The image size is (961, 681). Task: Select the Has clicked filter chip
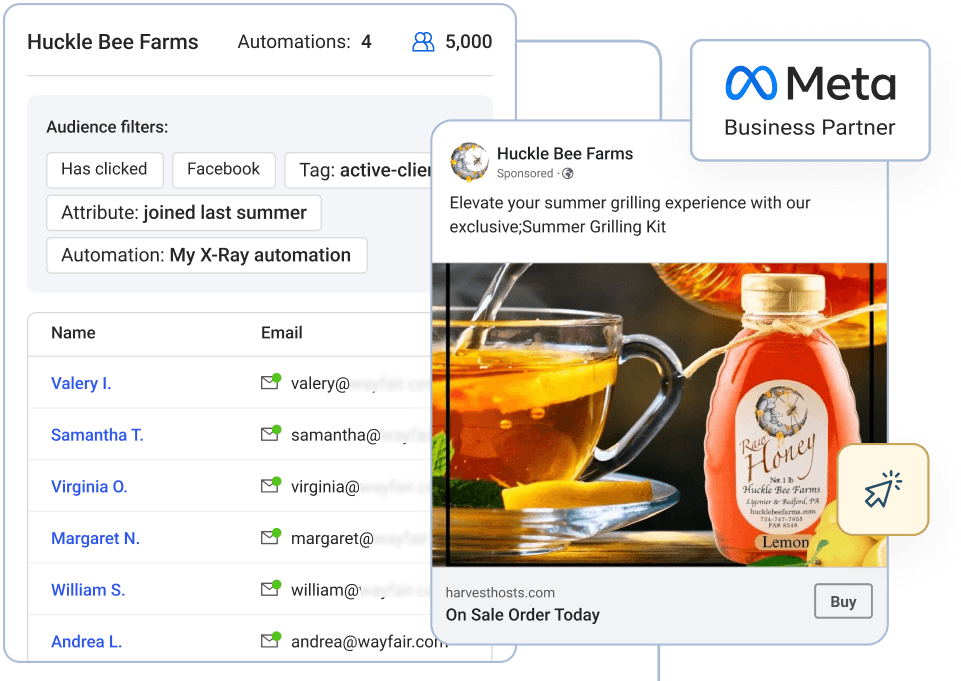click(105, 170)
